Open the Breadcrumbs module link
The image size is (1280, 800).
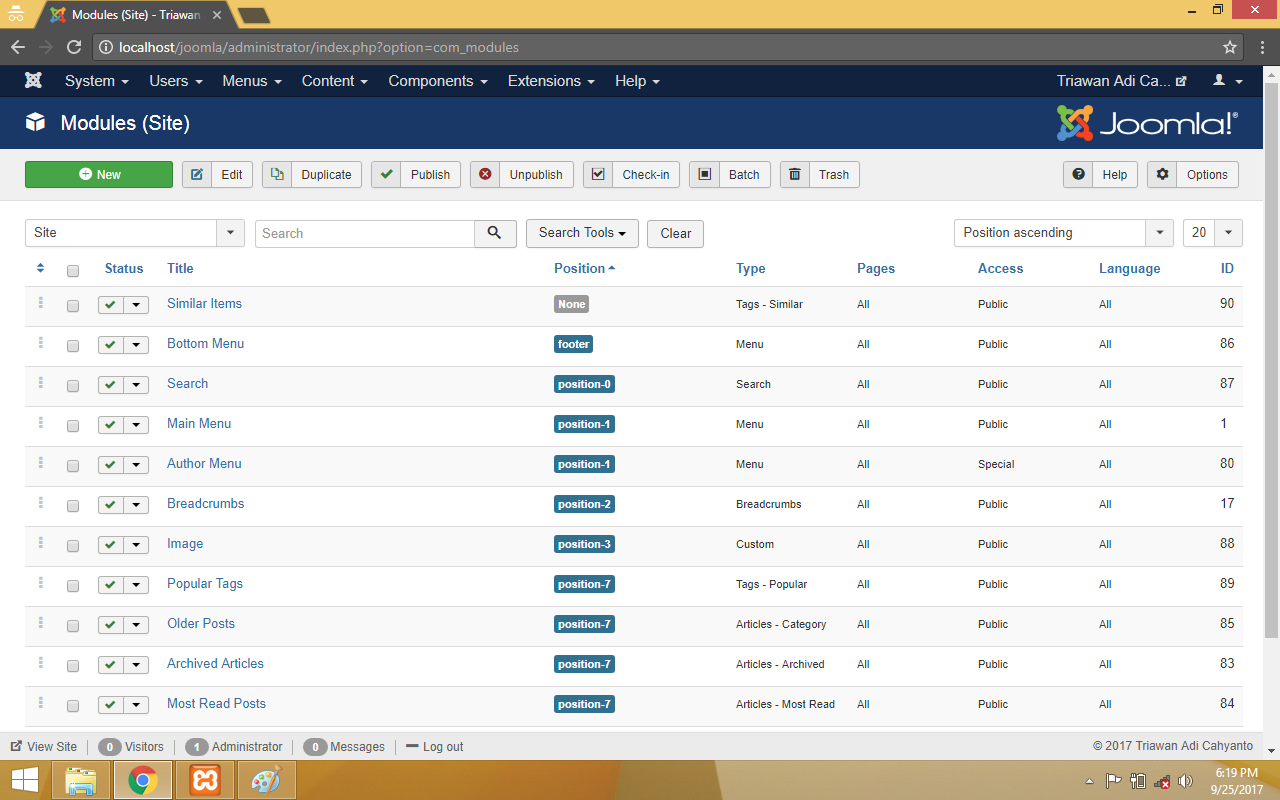point(205,504)
